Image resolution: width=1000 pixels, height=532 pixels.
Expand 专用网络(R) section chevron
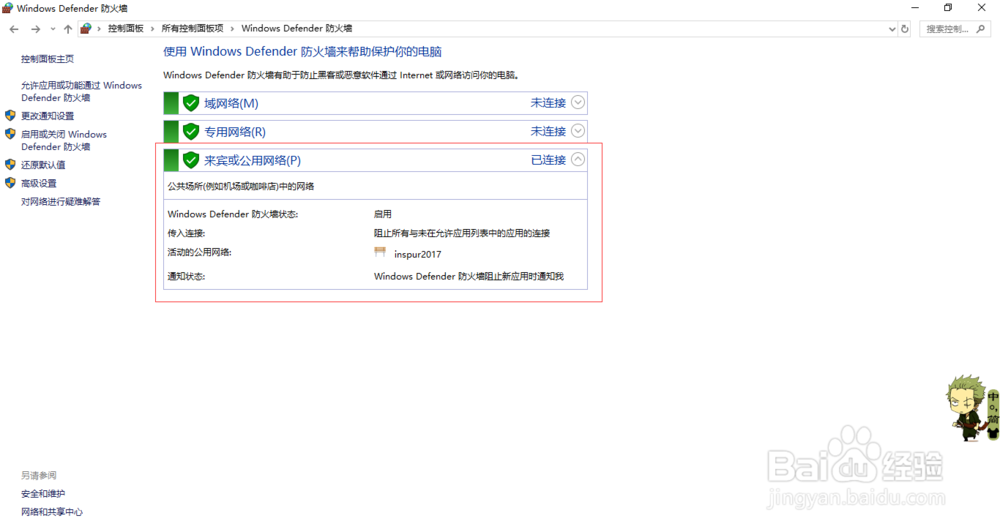click(578, 131)
